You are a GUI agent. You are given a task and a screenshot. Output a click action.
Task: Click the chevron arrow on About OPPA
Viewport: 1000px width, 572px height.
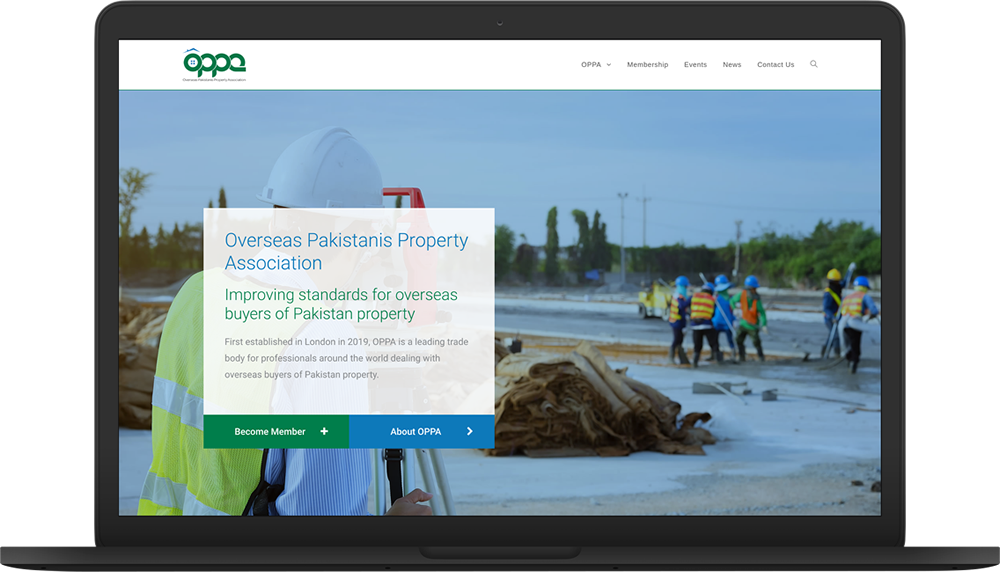(x=470, y=431)
